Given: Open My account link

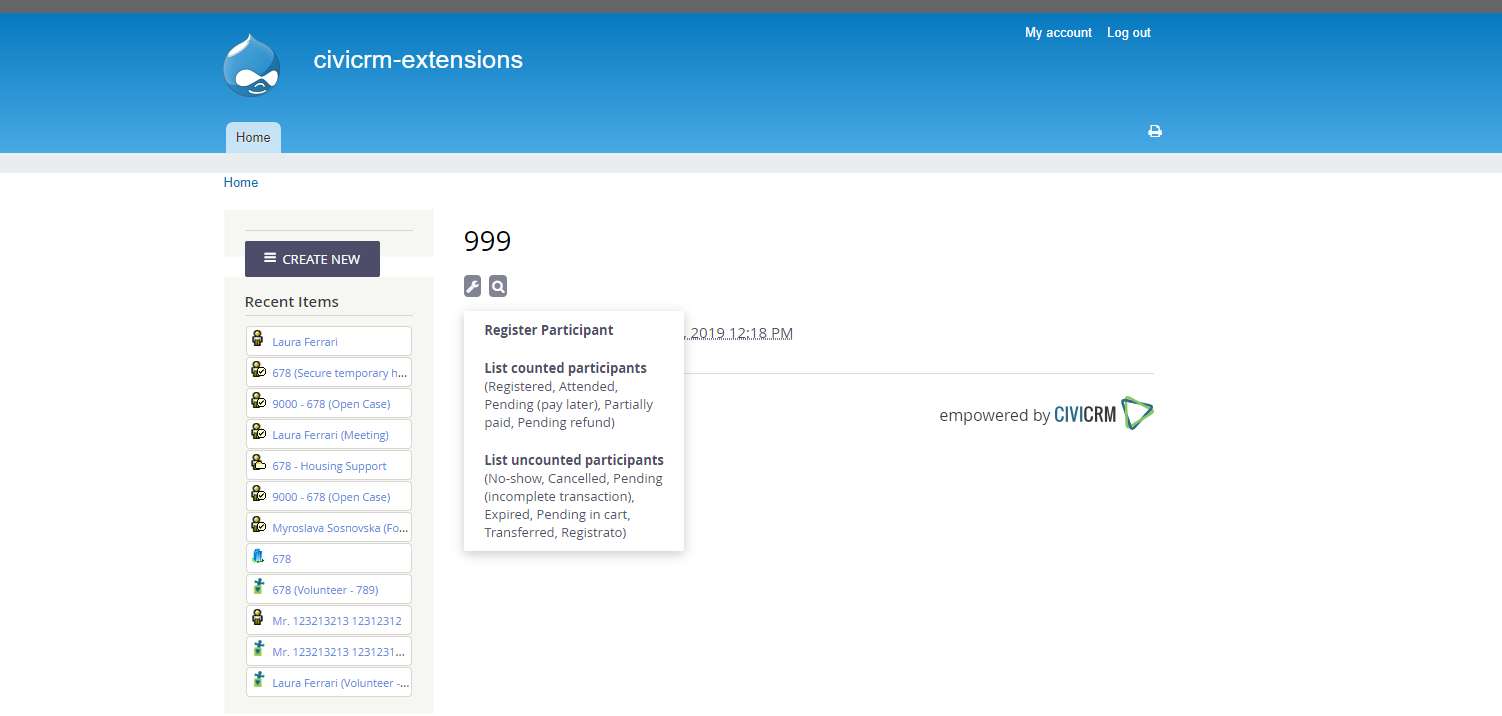Looking at the screenshot, I should coord(1058,33).
